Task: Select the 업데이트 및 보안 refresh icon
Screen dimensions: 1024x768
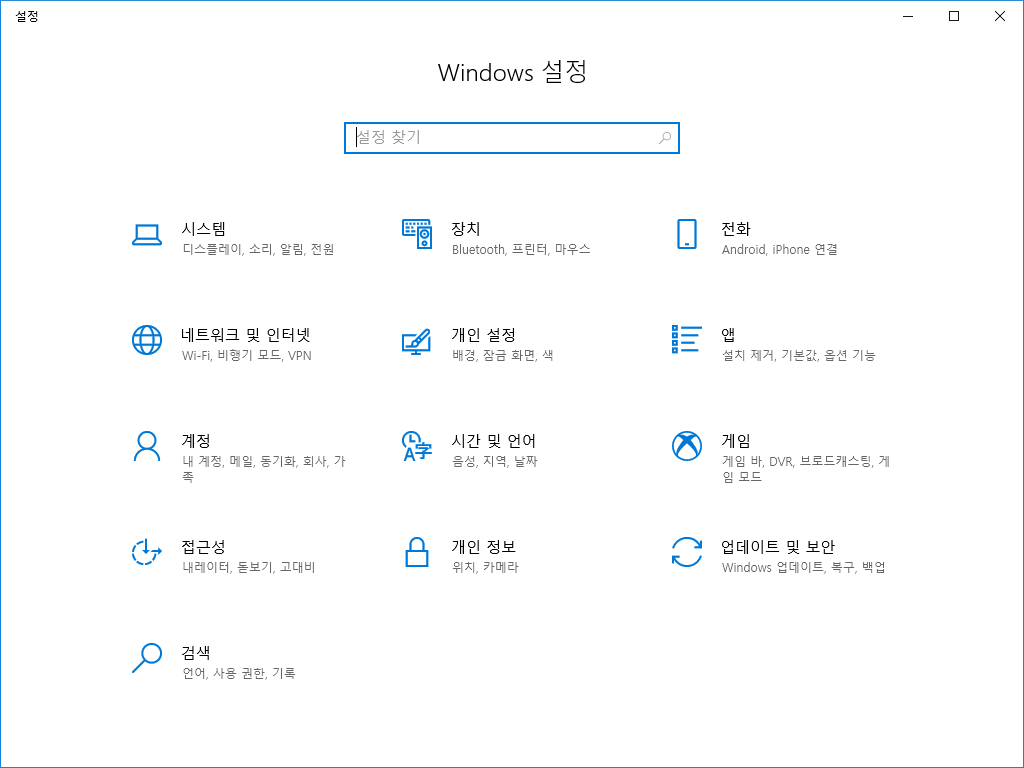Action: tap(686, 552)
